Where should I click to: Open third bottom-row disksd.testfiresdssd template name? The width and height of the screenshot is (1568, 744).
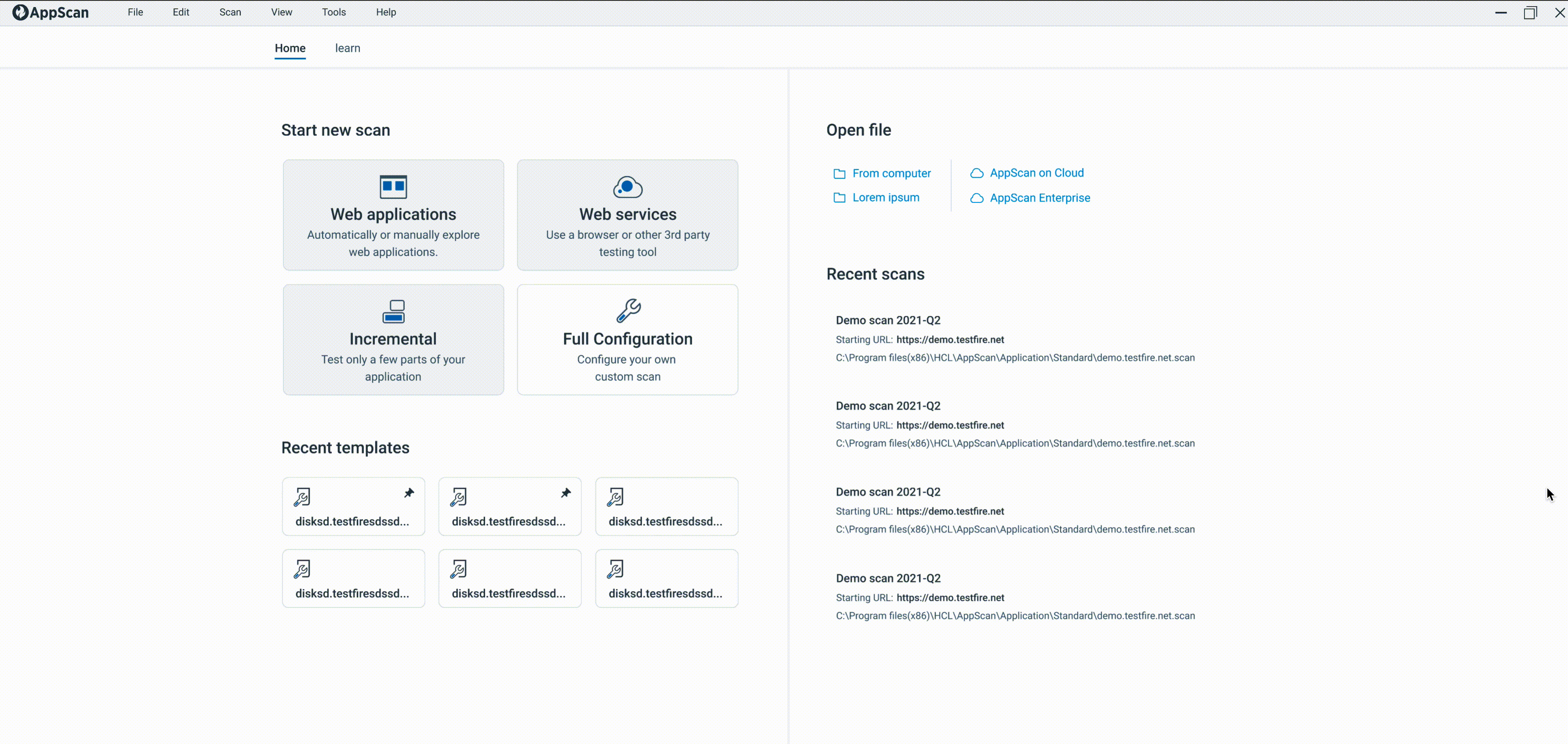[665, 593]
